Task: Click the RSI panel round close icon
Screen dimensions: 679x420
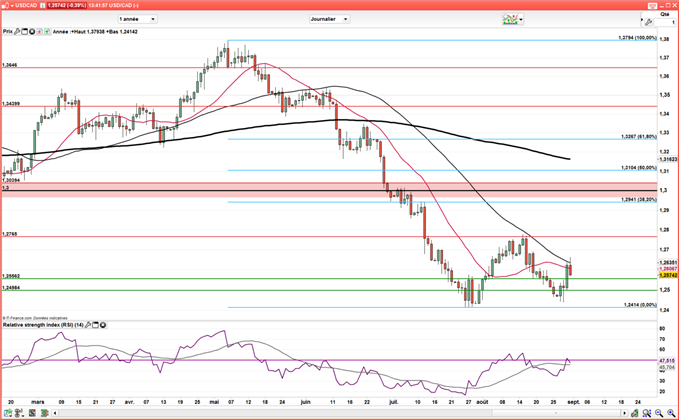Action: [x=103, y=325]
